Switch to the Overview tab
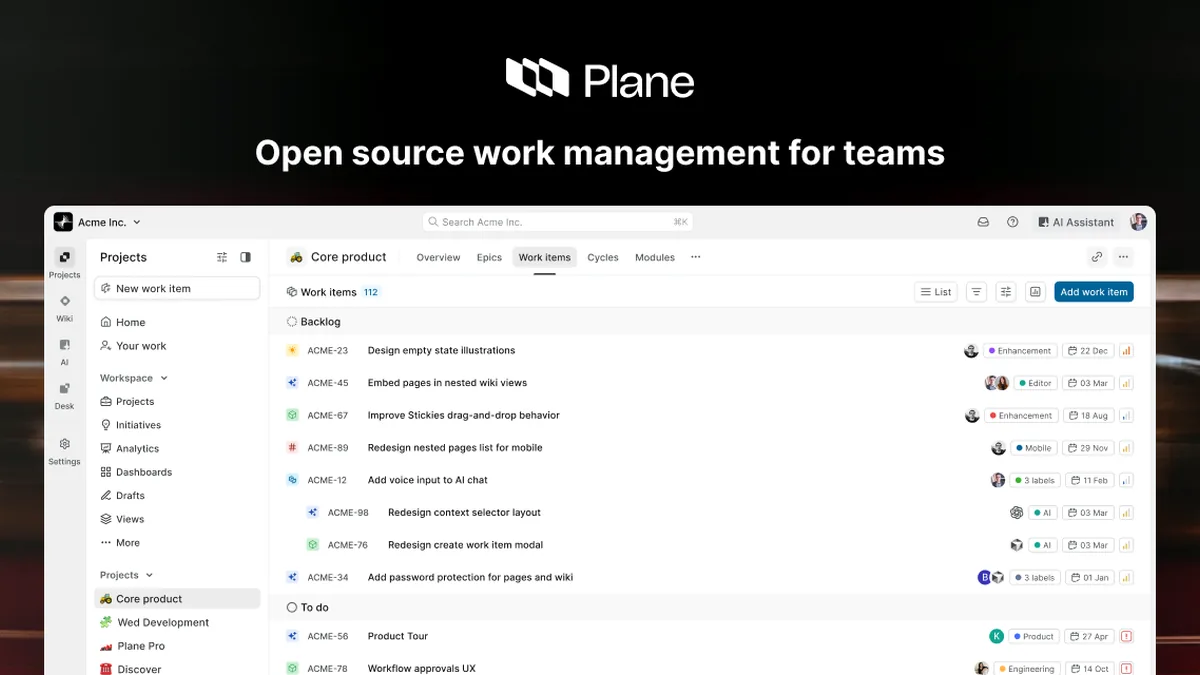The height and width of the screenshot is (675, 1200). [438, 257]
